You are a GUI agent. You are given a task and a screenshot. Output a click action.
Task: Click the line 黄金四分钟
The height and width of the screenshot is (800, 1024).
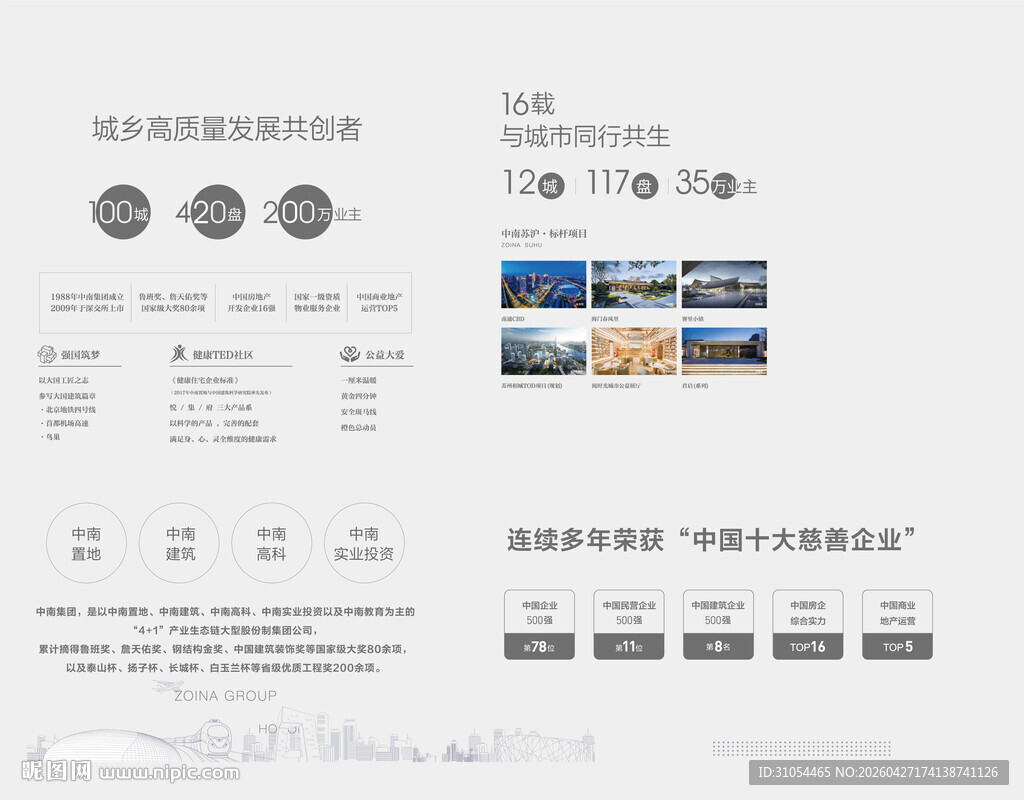tap(359, 396)
